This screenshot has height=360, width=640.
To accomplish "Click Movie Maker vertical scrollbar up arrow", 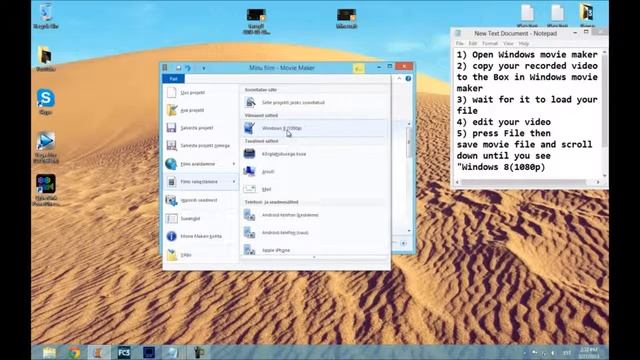I will (x=409, y=123).
